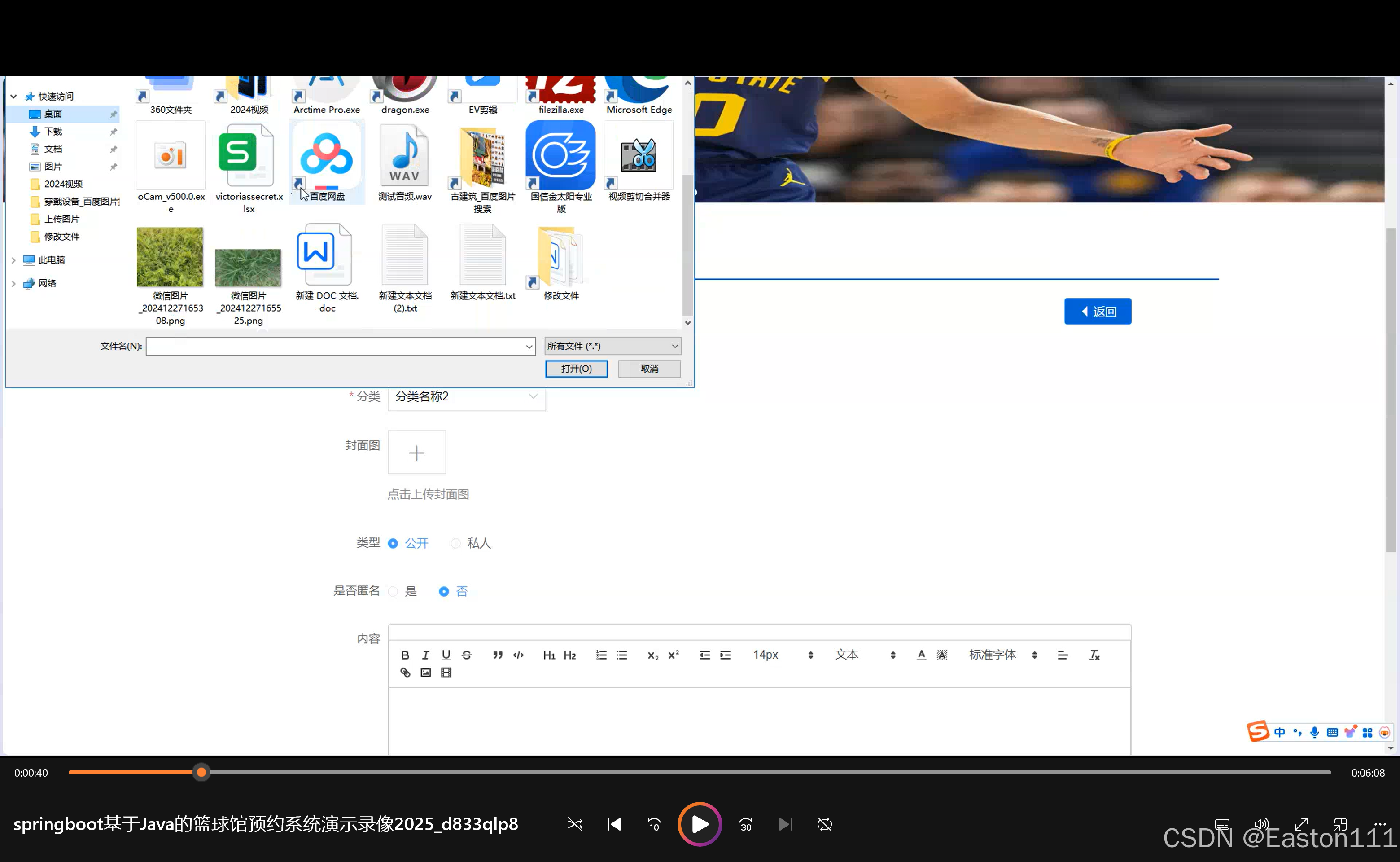
Task: Click the 打开(O) button in the dialog
Action: (x=576, y=368)
